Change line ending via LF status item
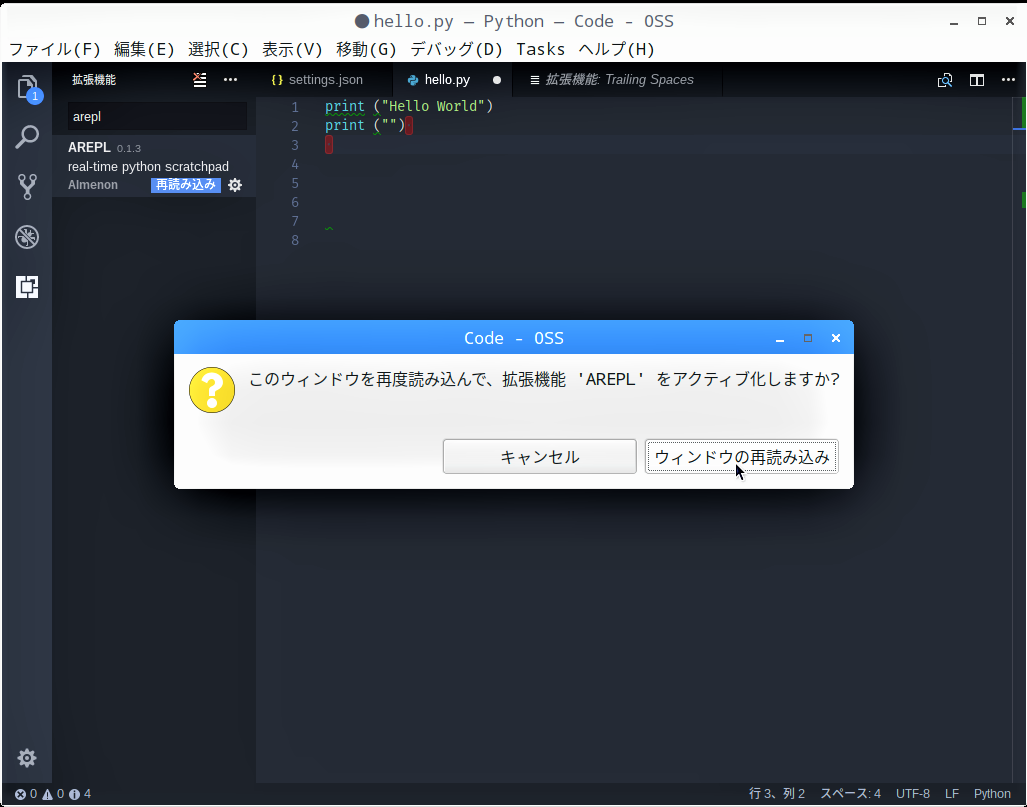This screenshot has height=807, width=1027. (x=952, y=794)
